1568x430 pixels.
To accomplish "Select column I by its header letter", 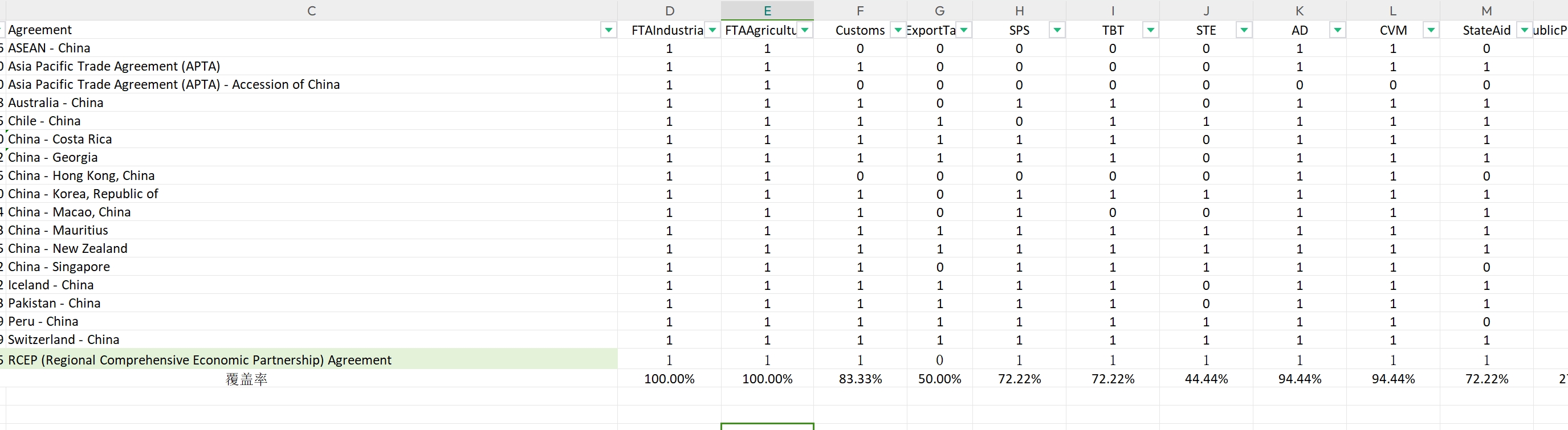I will pos(1113,10).
